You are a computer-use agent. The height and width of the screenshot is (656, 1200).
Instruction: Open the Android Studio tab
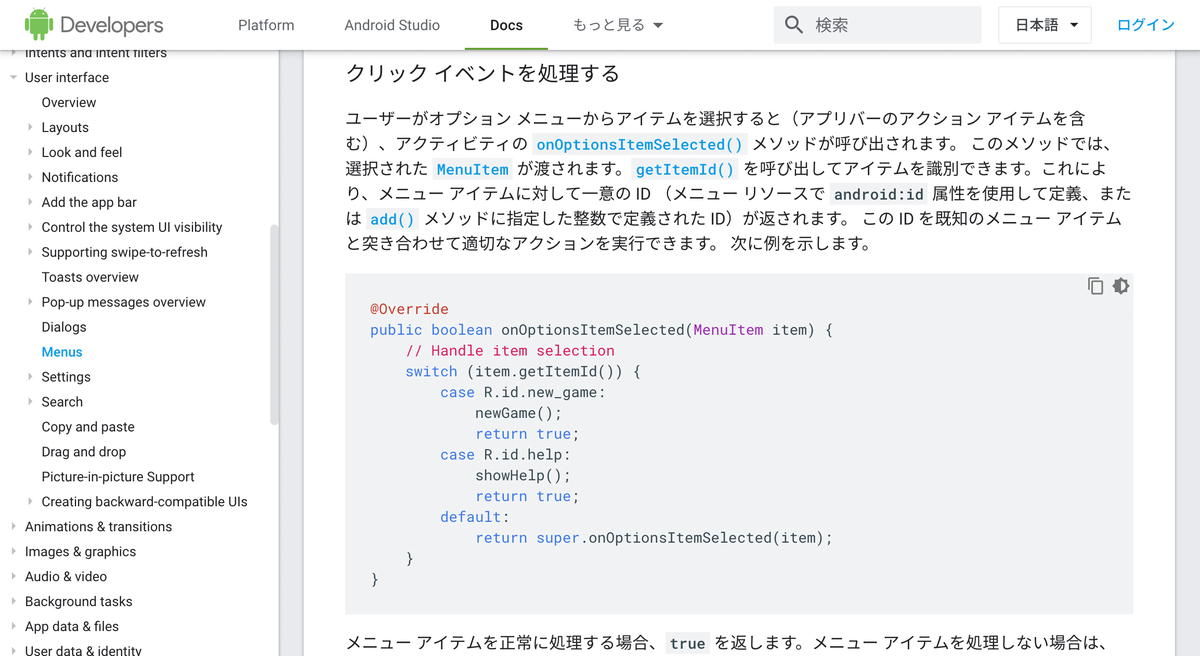392,25
